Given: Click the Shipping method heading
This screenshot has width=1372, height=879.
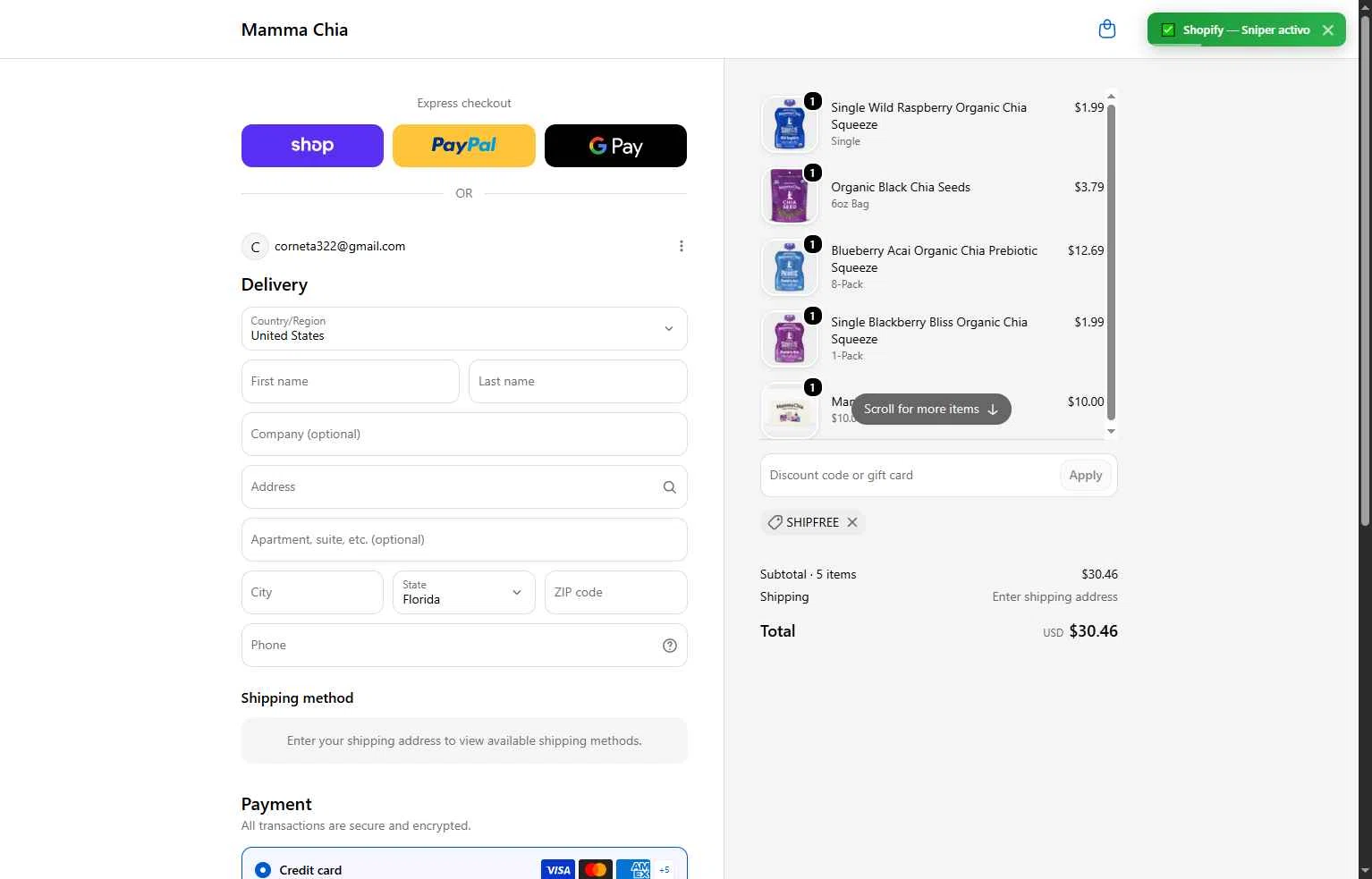Looking at the screenshot, I should point(297,698).
